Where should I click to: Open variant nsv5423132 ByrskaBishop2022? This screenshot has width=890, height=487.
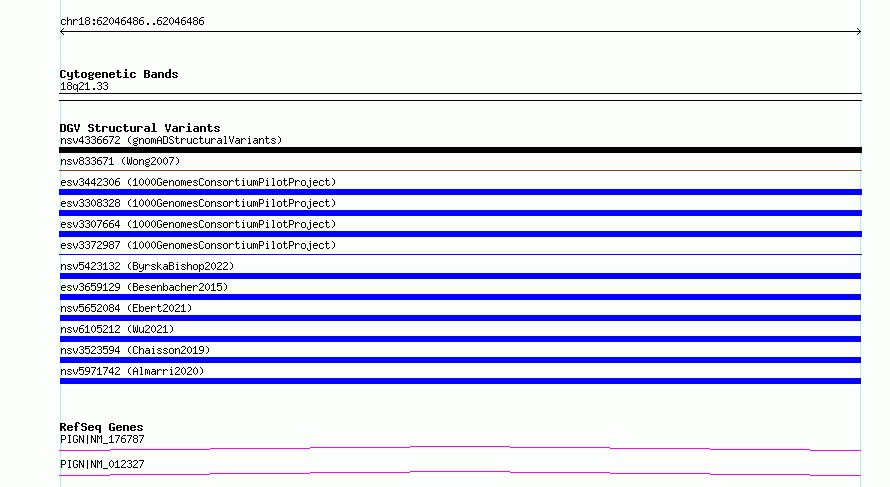[x=146, y=266]
